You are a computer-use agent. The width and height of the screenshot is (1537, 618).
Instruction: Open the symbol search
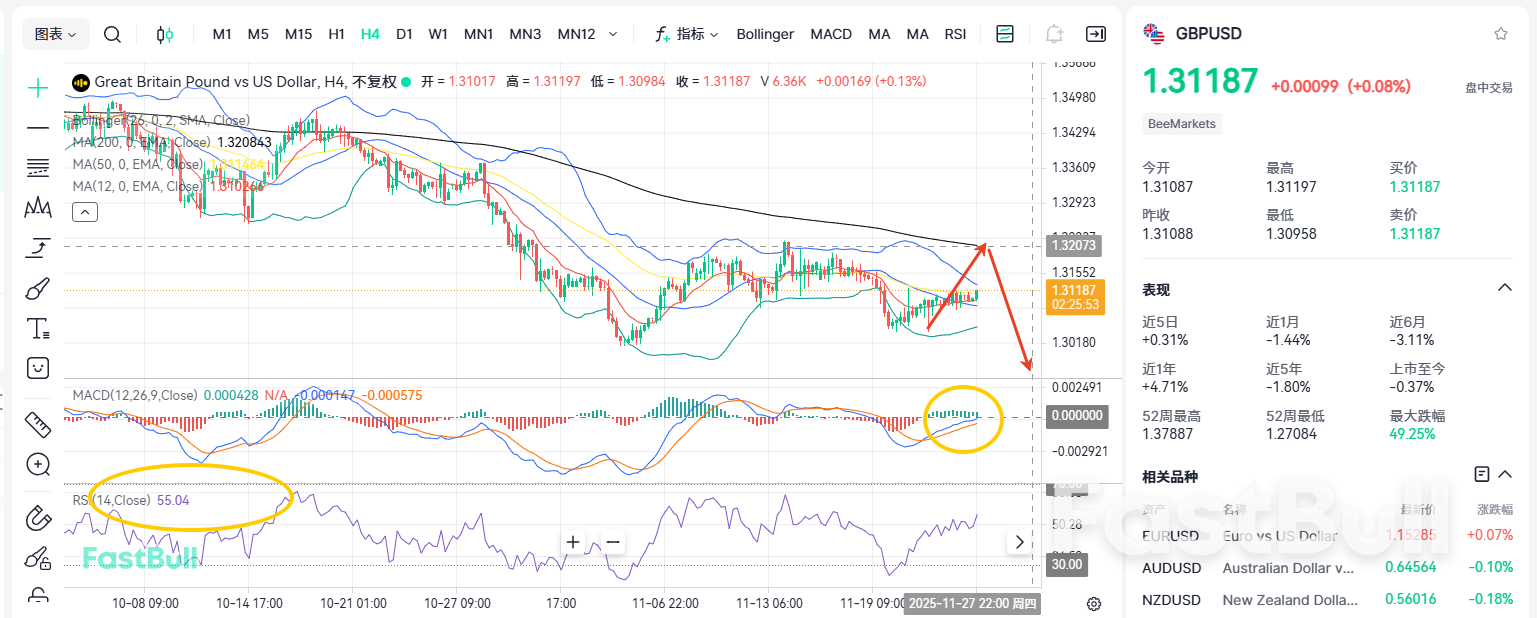(x=112, y=33)
